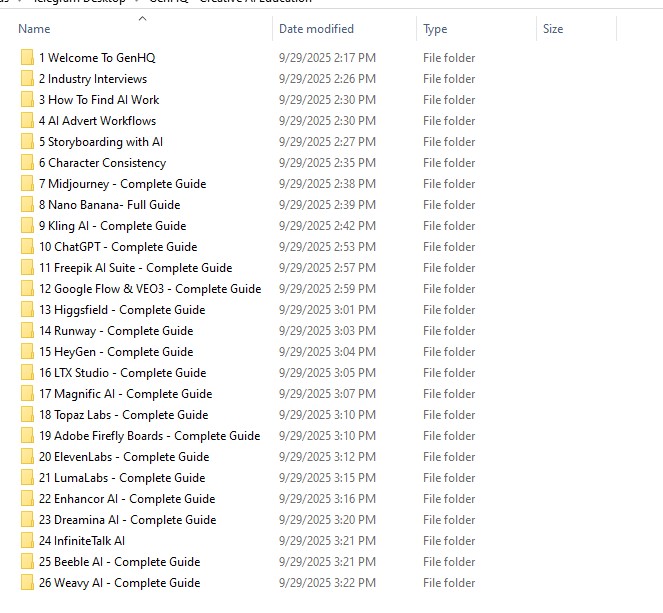Click the folder icon for 1 Welcome To GenHQ
Screen dimensions: 663x613
(x=27, y=57)
